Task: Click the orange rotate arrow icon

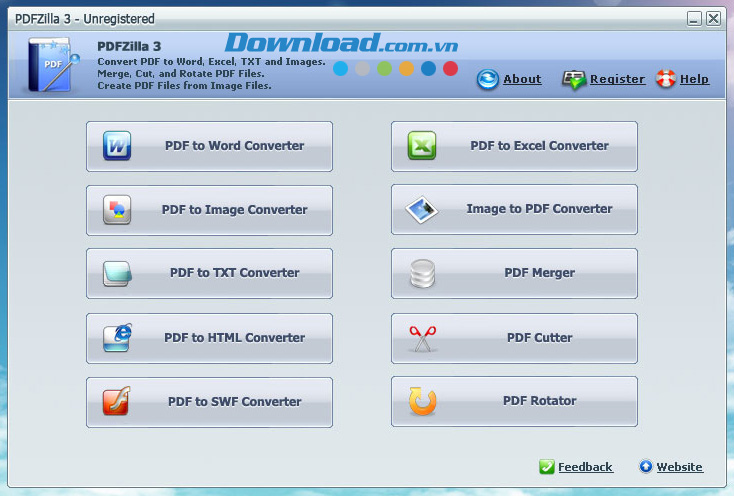Action: (x=422, y=401)
